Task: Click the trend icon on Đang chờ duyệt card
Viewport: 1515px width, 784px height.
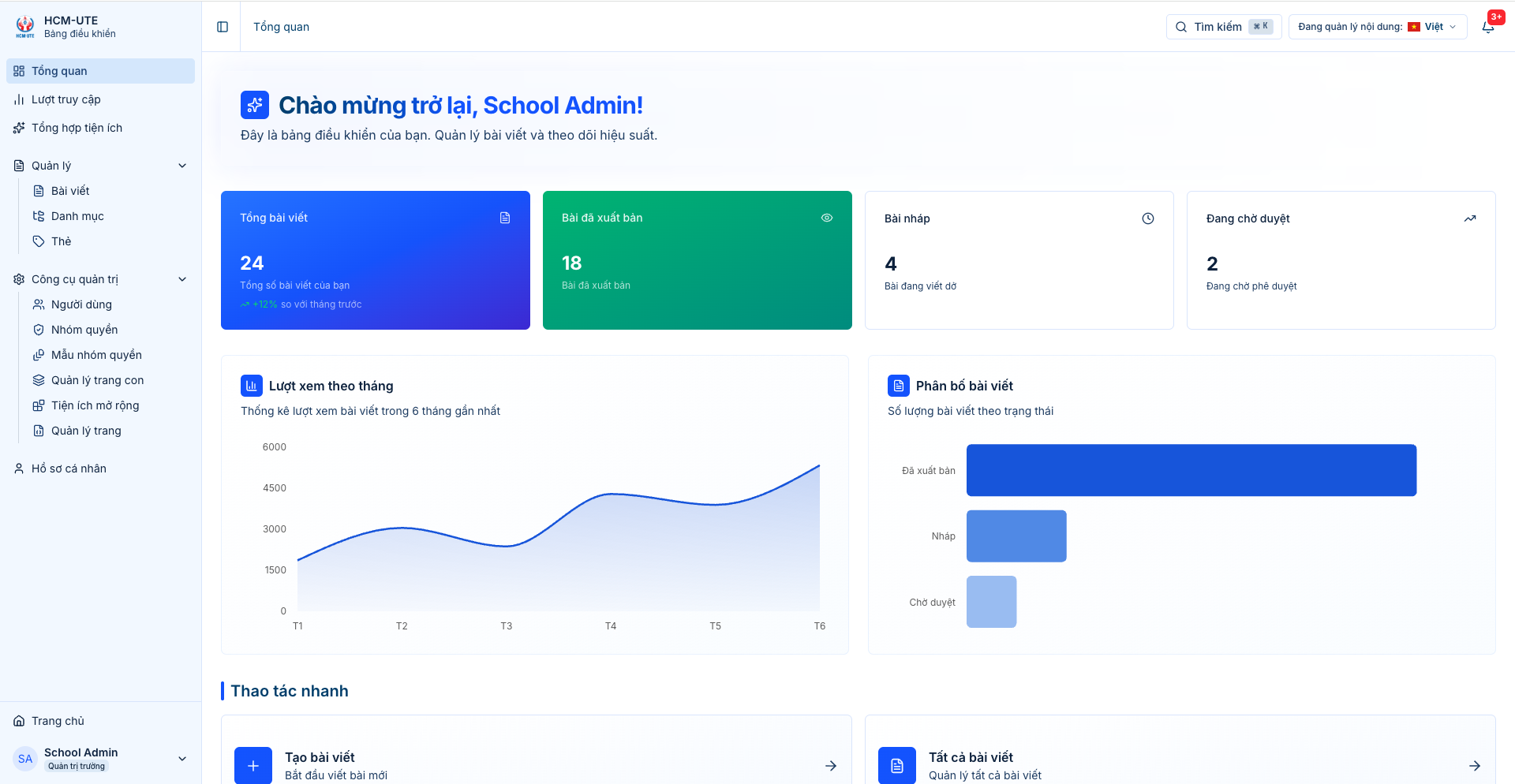Action: 1470,218
